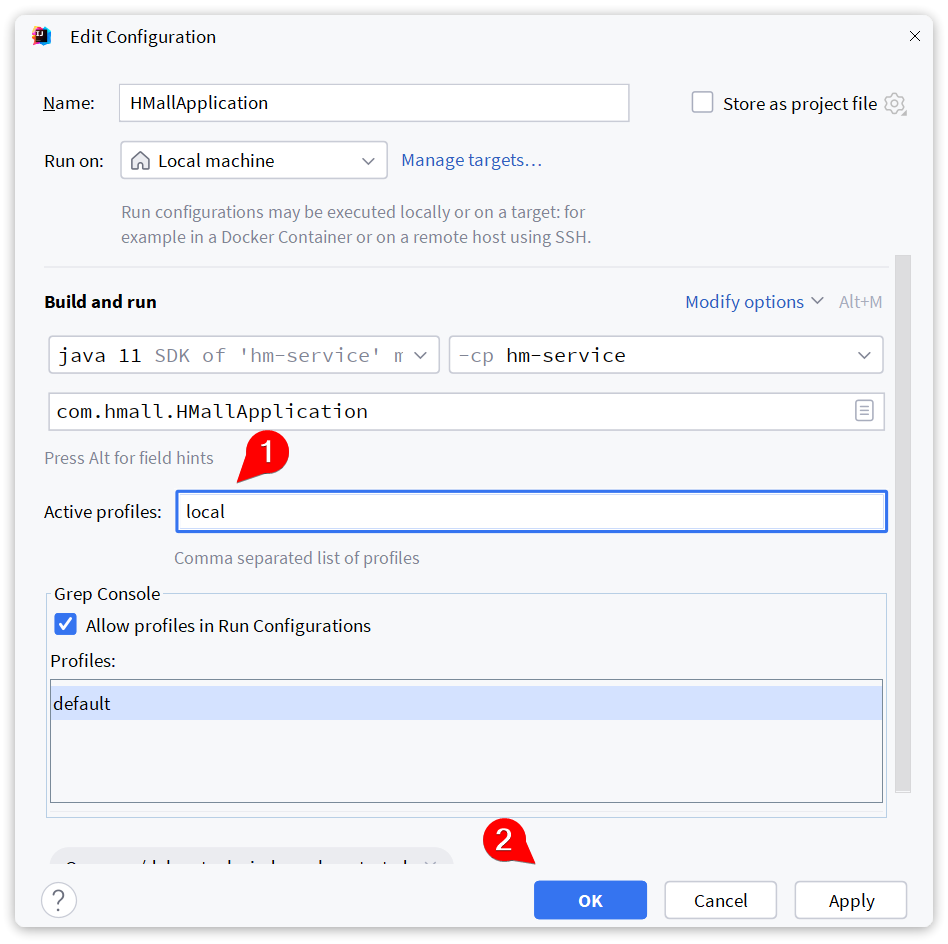Open help with the question mark button
948x944 pixels.
point(59,899)
